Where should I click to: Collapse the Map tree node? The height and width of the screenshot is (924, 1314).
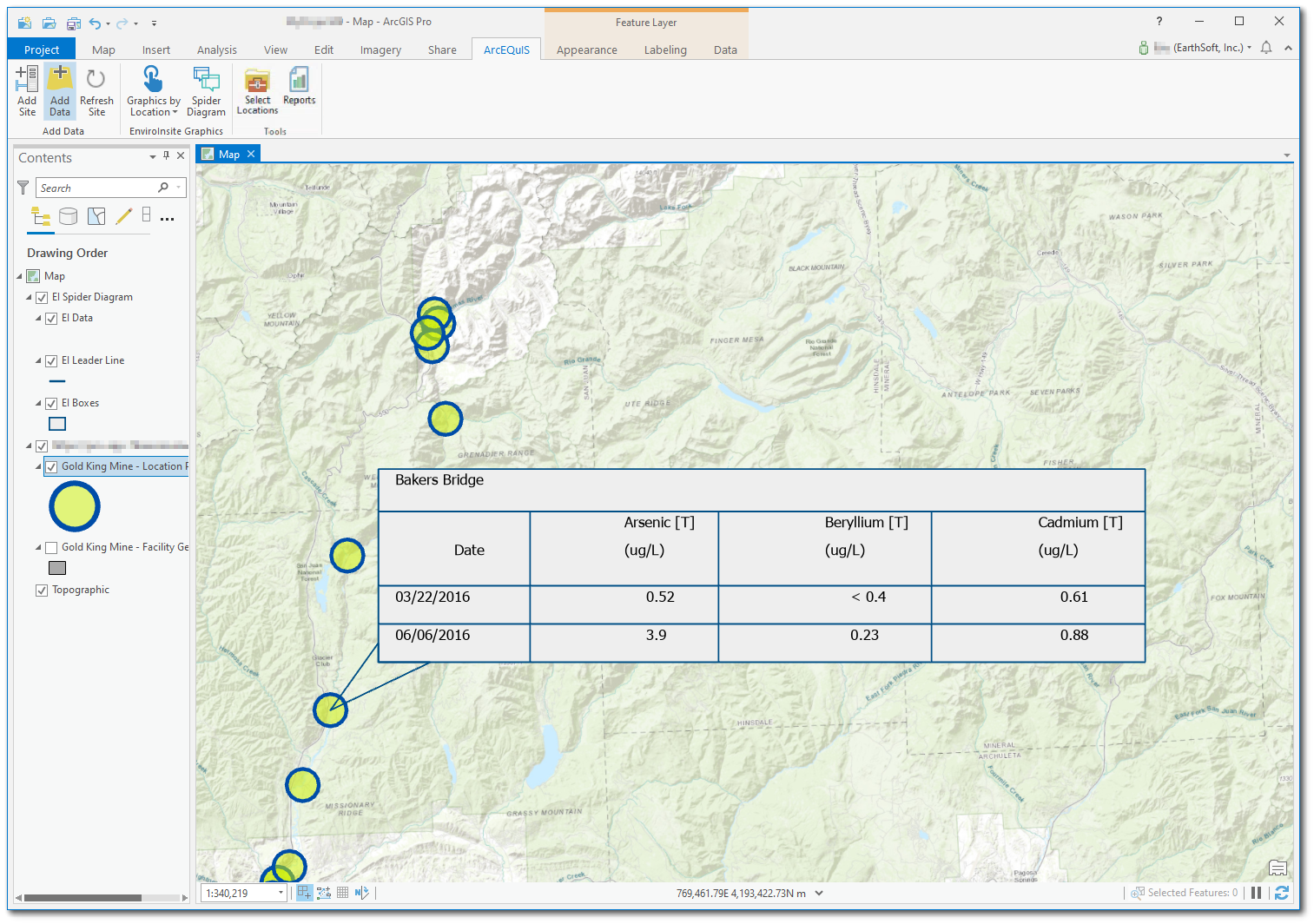[x=20, y=276]
